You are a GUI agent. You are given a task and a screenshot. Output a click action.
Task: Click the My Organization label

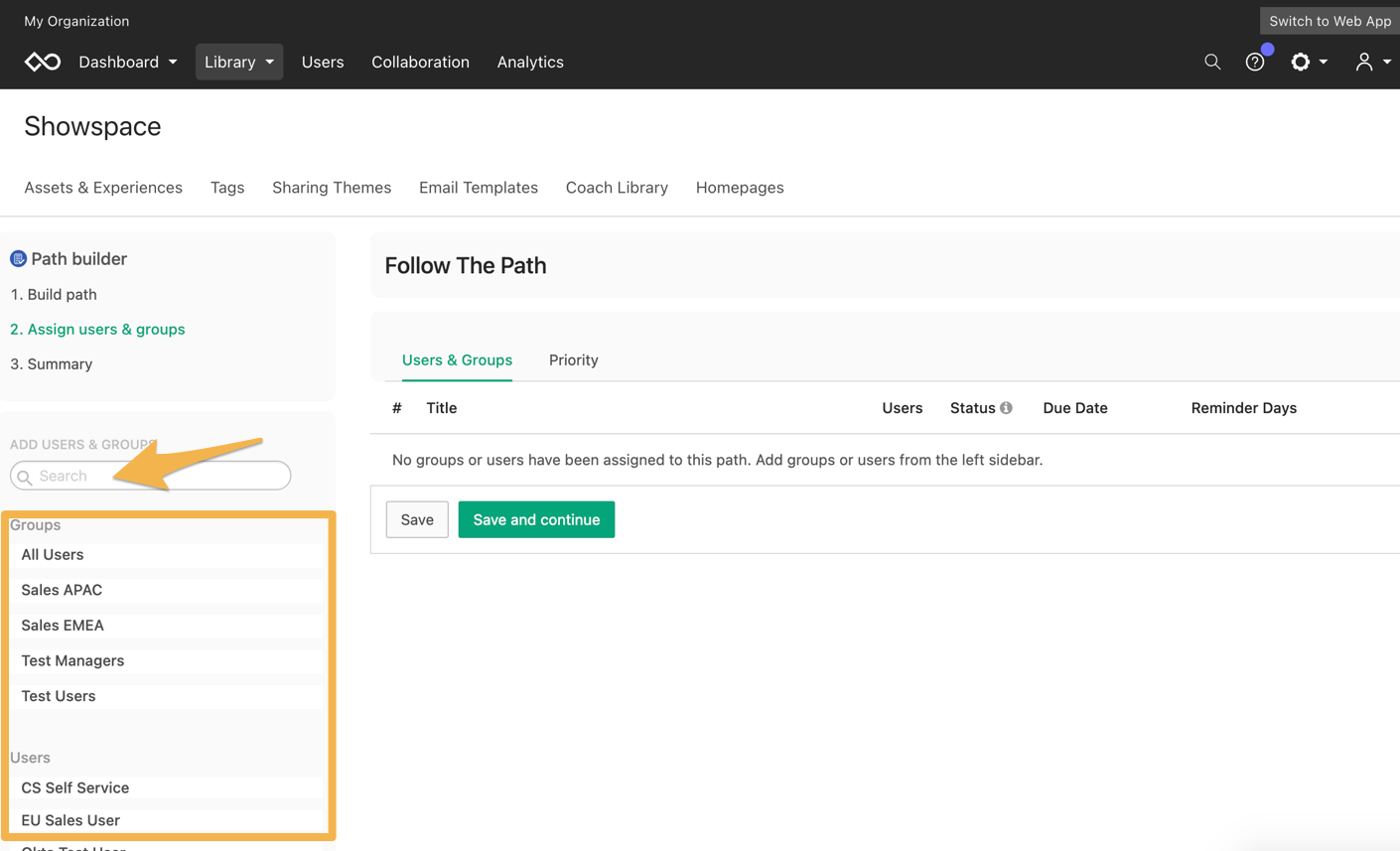(76, 21)
